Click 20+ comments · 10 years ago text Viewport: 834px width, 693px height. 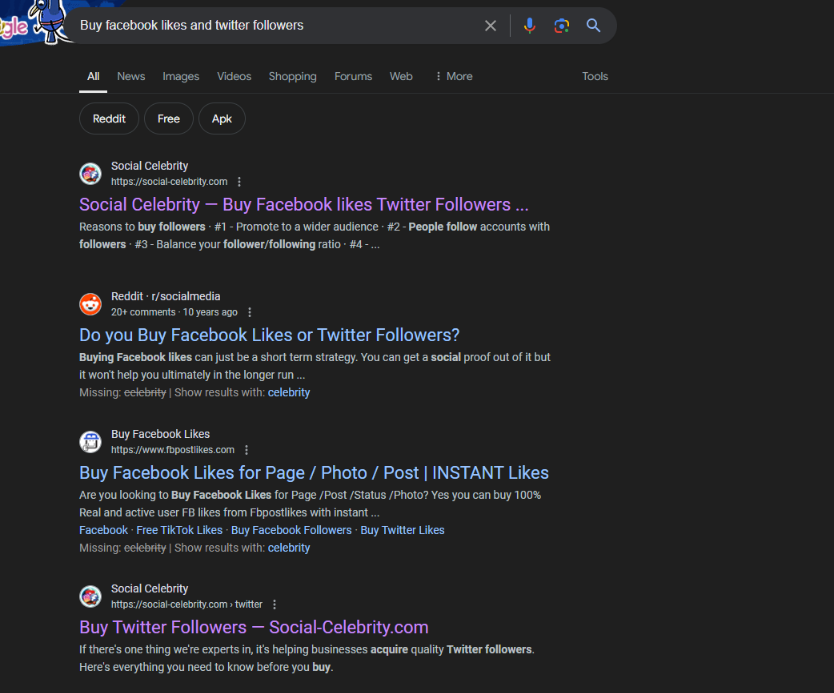point(174,312)
